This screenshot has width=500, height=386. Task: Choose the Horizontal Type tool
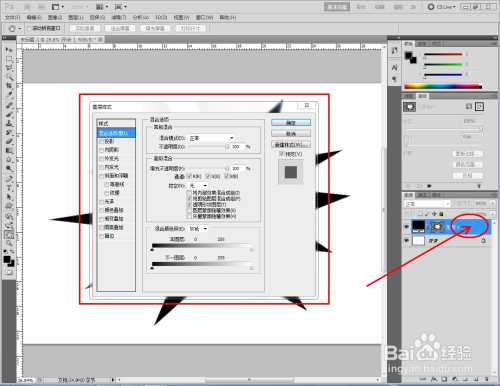click(x=9, y=188)
